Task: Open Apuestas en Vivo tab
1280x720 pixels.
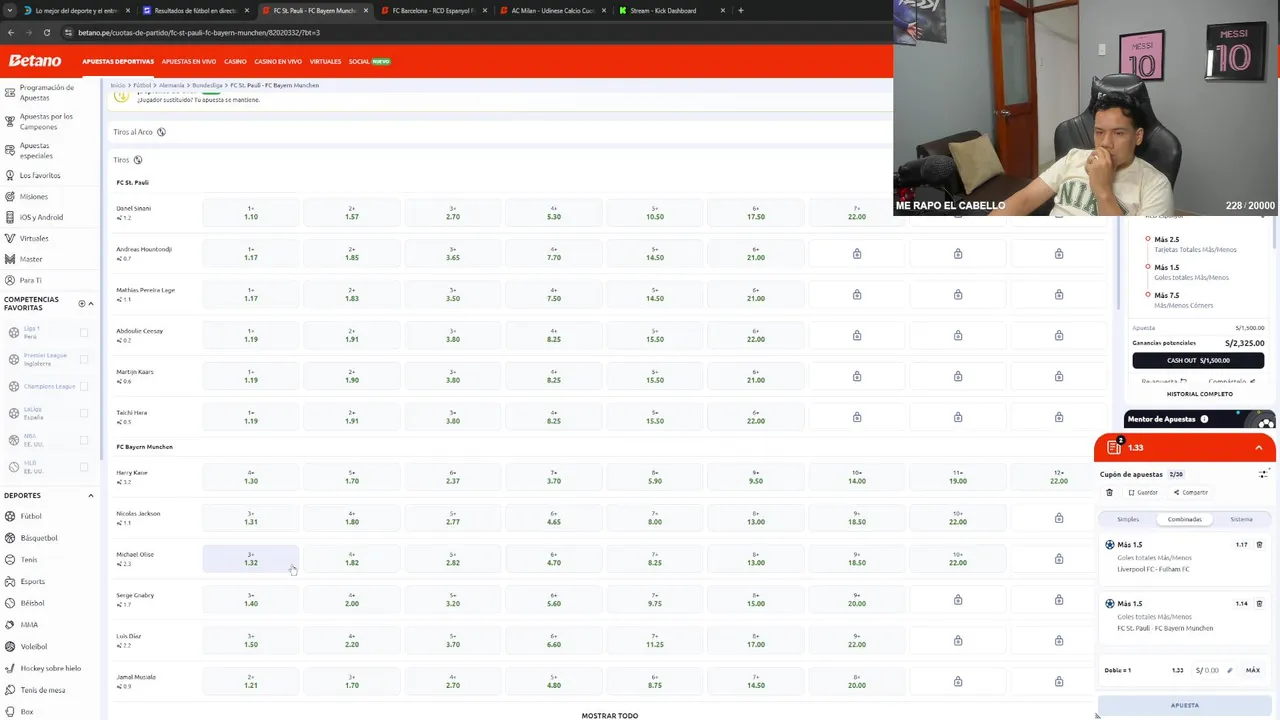Action: coord(189,61)
